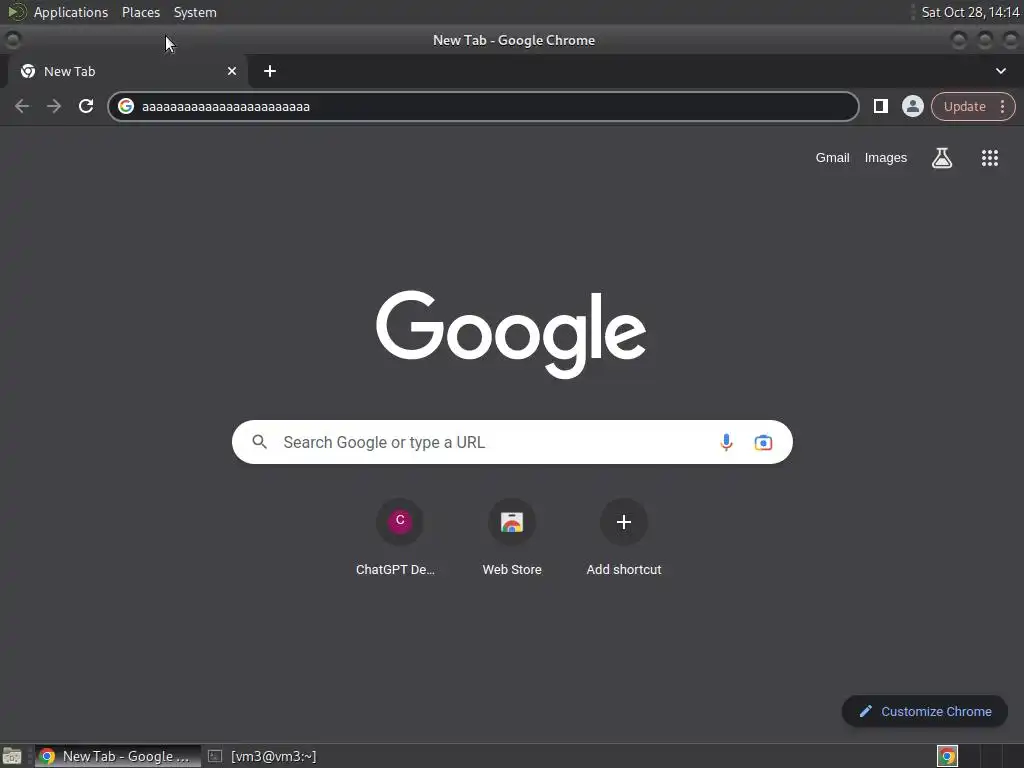1024x768 pixels.
Task: Open the System menu
Action: (195, 12)
